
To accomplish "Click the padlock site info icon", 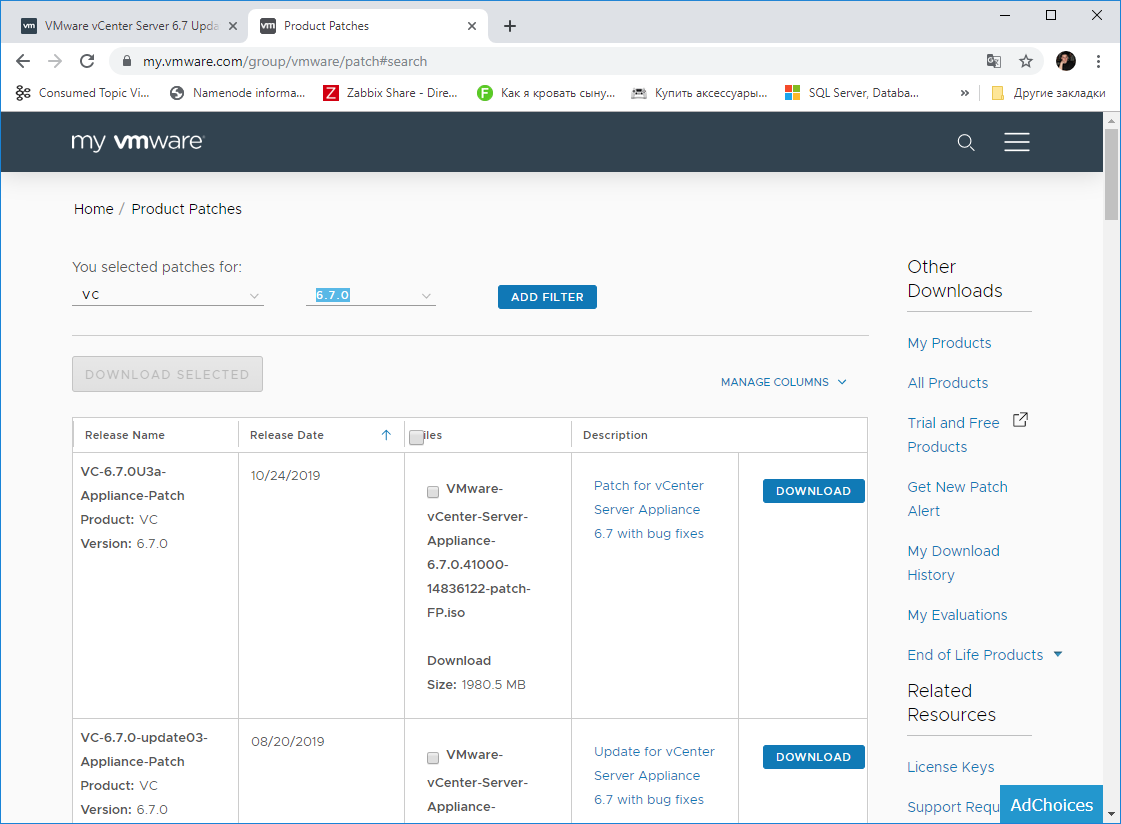I will point(127,61).
